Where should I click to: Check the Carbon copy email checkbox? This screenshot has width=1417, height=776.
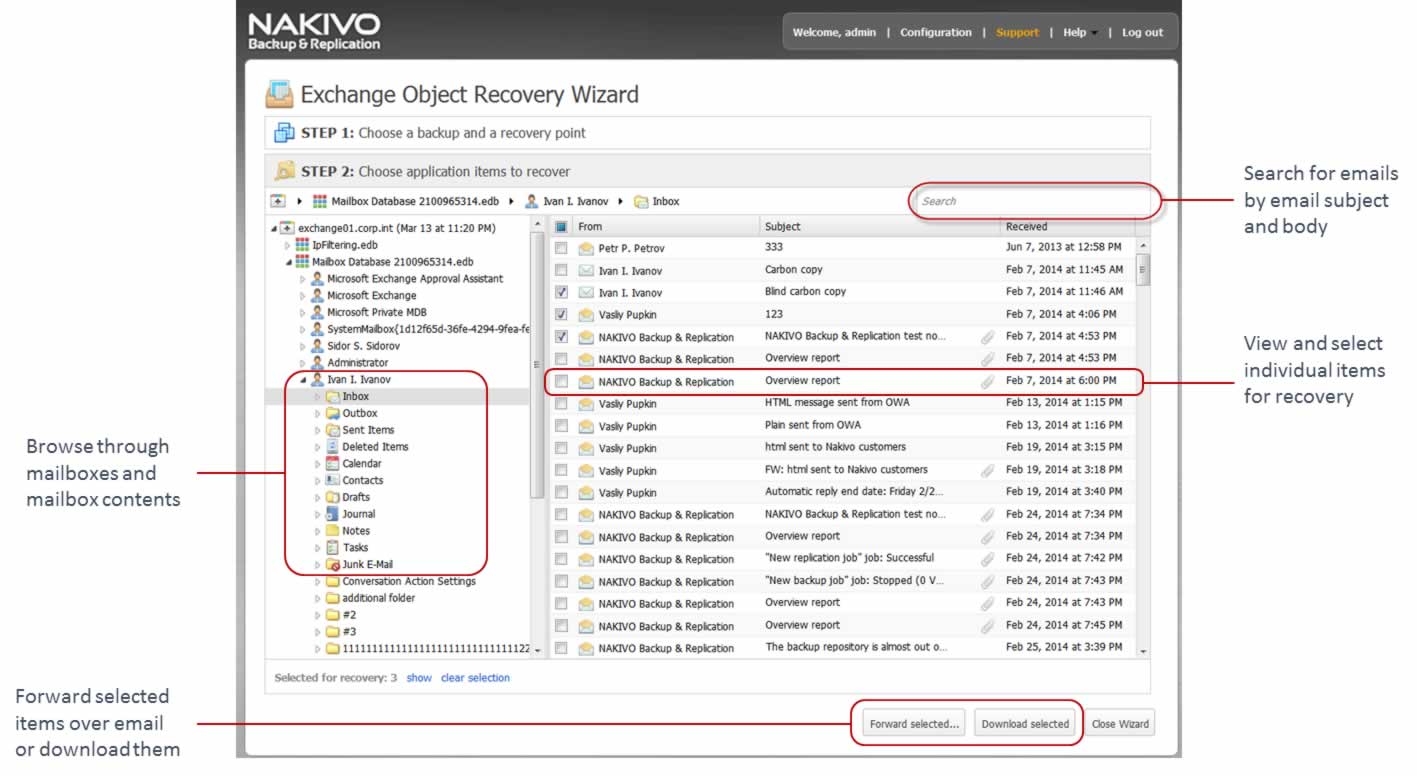pyautogui.click(x=561, y=270)
